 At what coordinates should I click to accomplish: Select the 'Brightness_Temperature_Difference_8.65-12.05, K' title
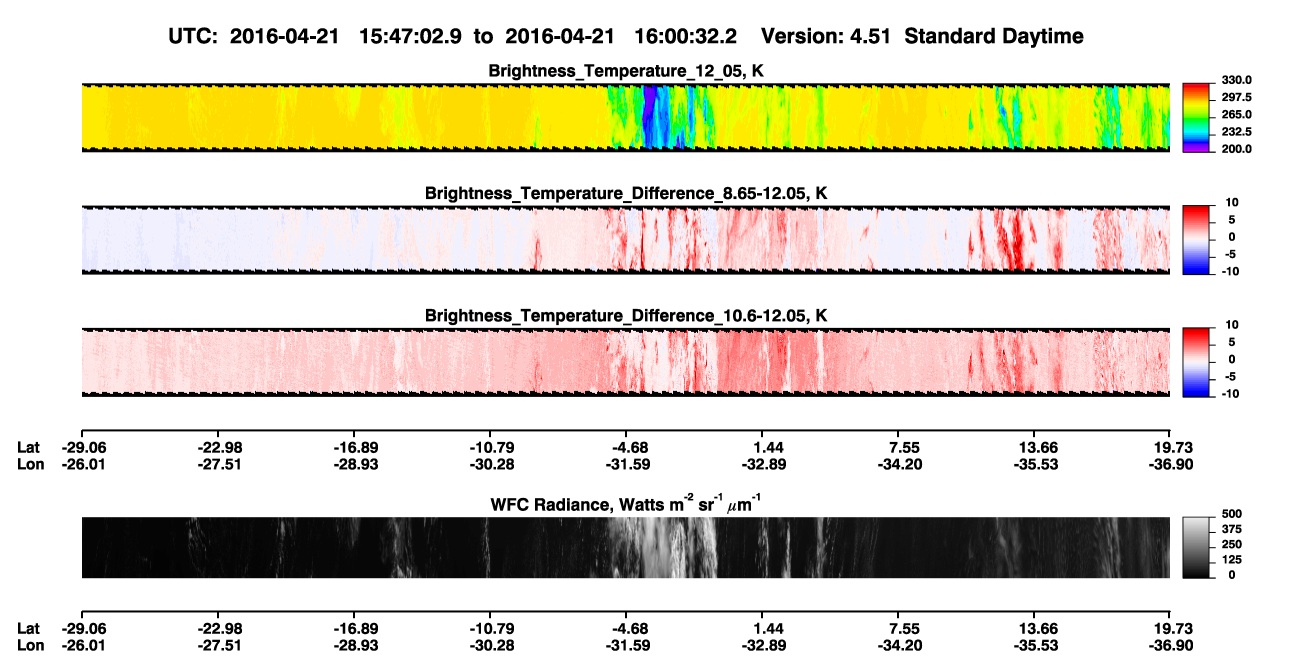626,193
